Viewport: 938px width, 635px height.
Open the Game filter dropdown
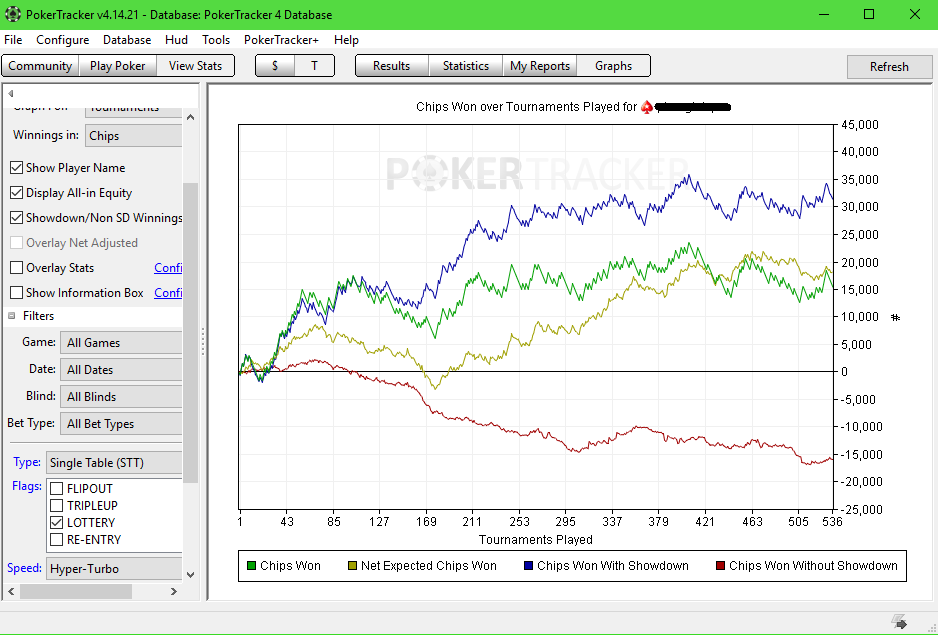(121, 343)
